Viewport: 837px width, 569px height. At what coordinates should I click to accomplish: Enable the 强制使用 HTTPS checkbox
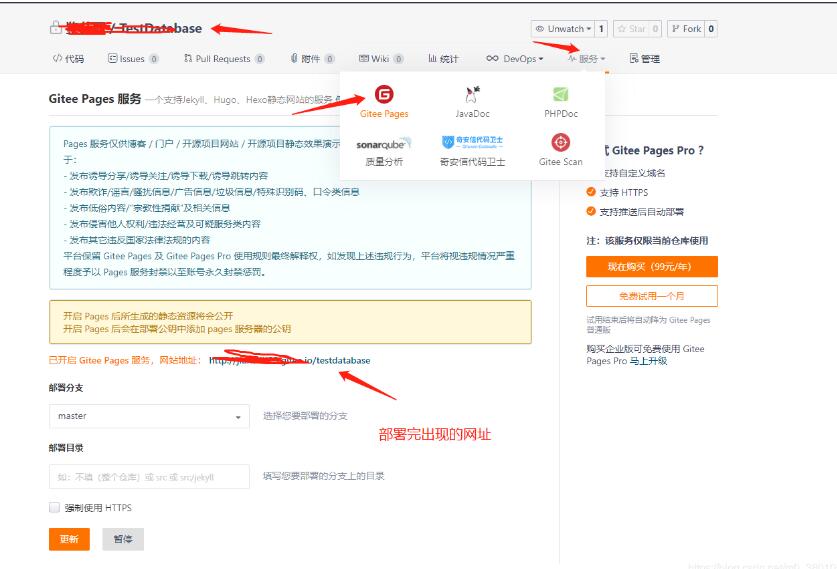[54, 508]
